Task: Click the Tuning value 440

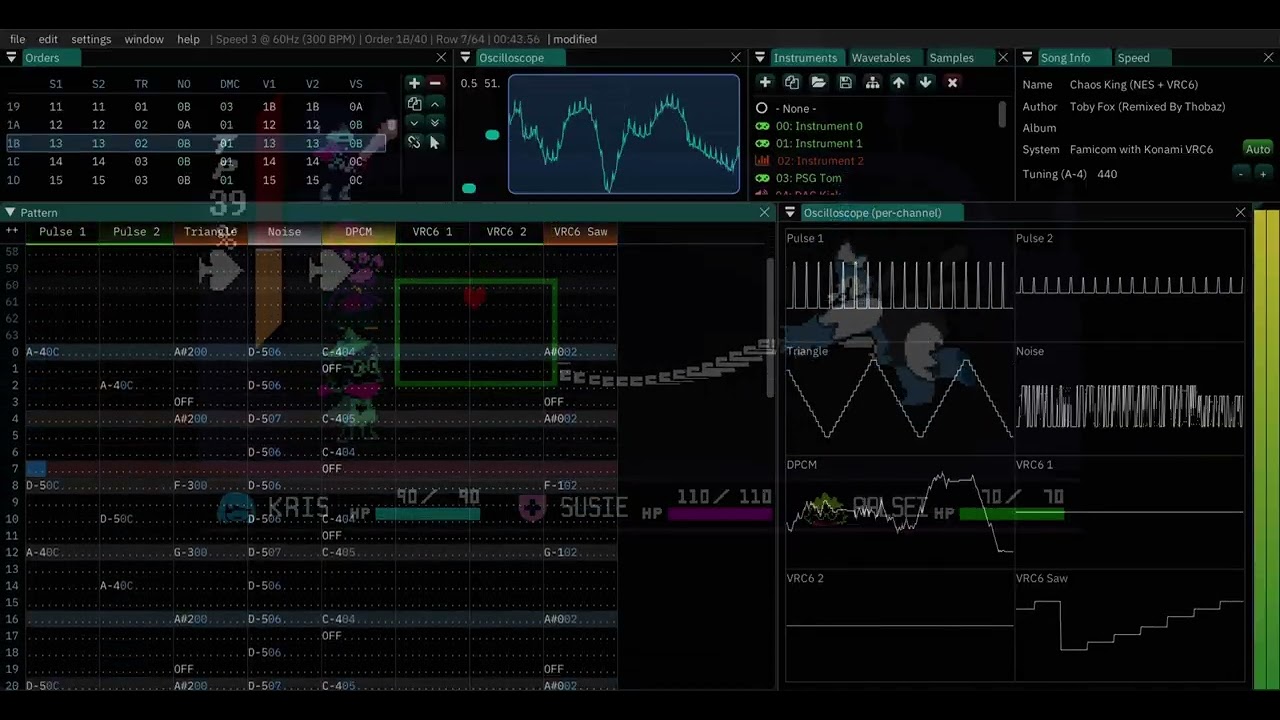Action: point(1107,174)
